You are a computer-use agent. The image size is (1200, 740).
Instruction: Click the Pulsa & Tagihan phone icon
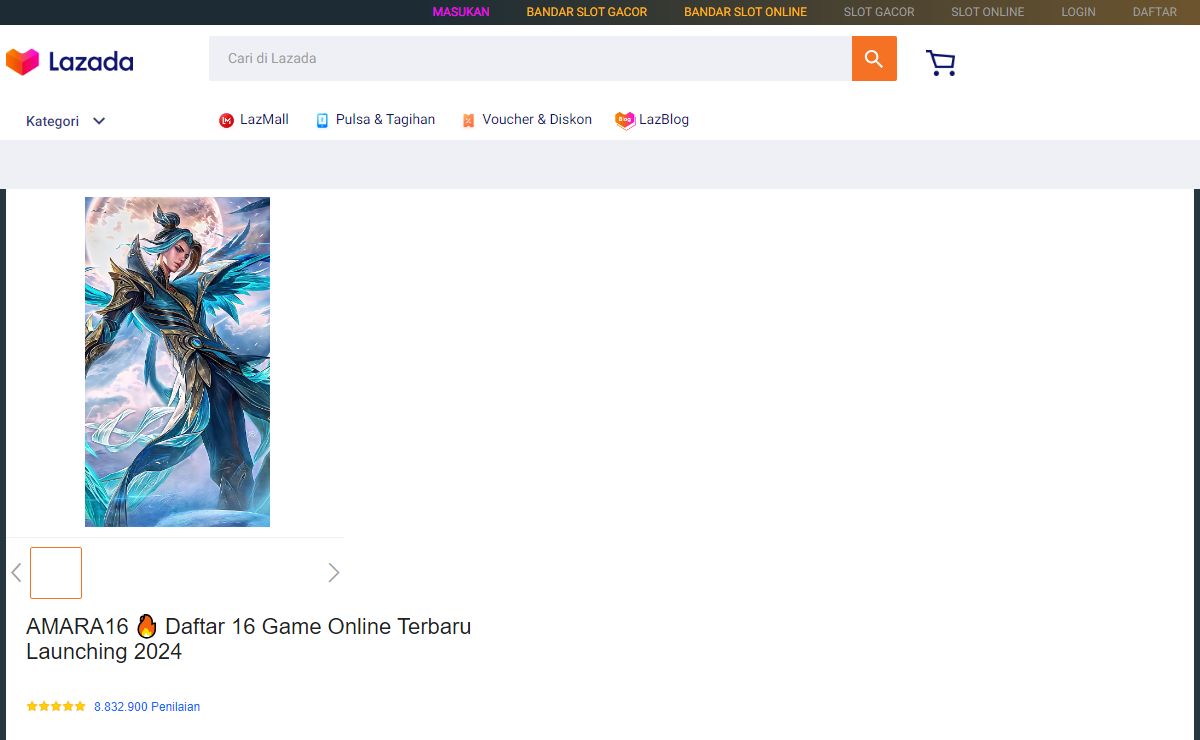click(322, 121)
